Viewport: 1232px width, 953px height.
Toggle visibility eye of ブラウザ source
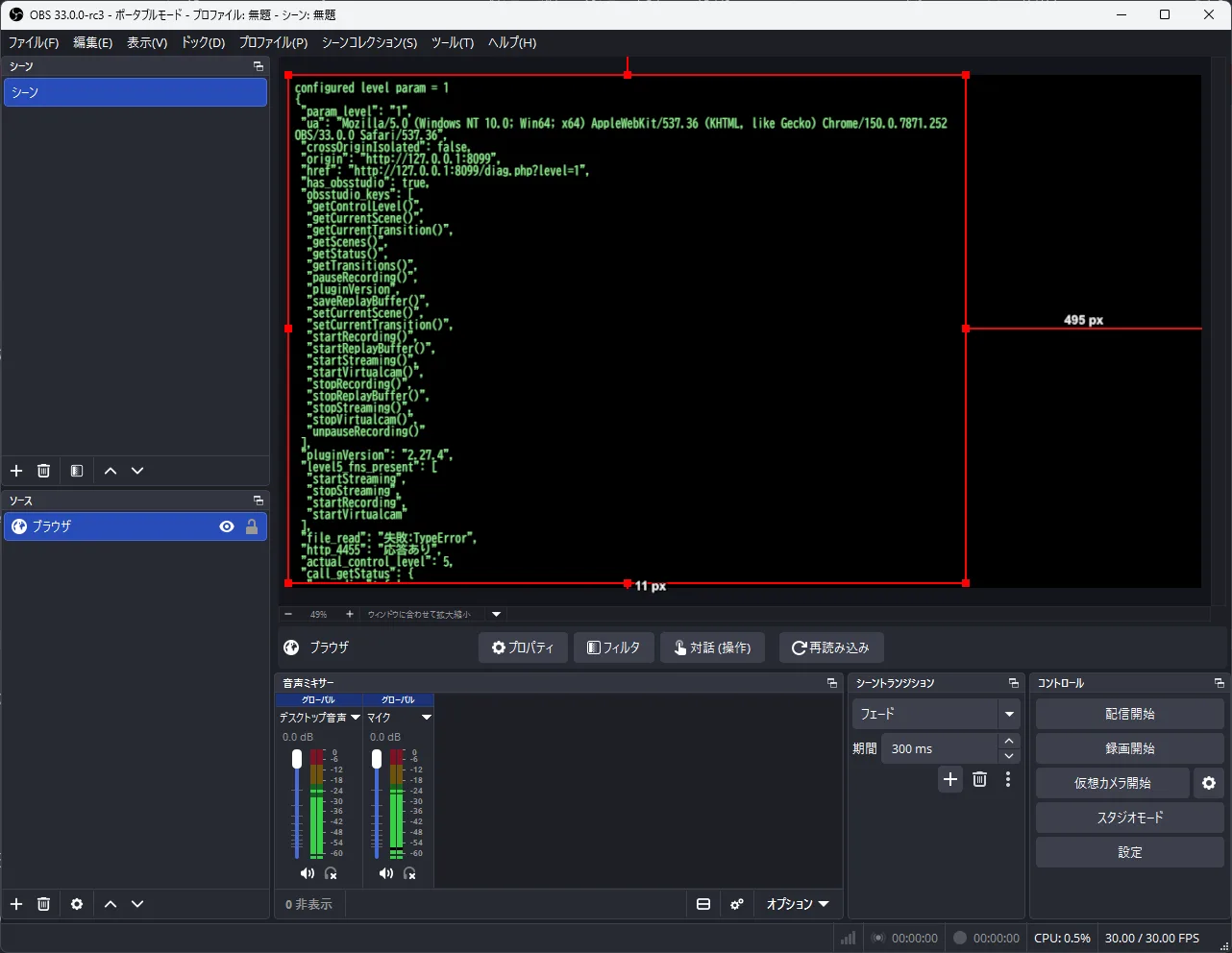(227, 526)
